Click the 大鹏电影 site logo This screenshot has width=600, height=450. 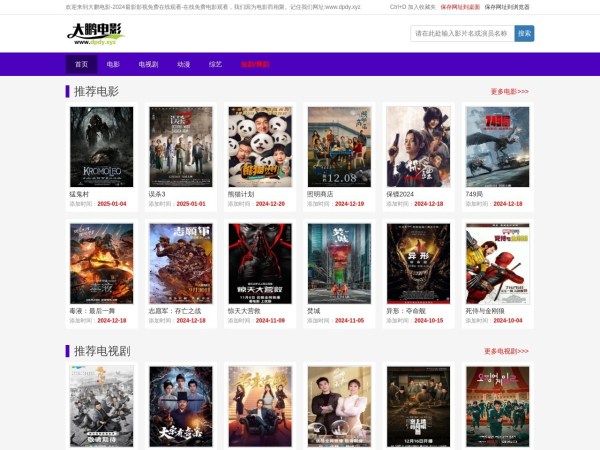93,34
